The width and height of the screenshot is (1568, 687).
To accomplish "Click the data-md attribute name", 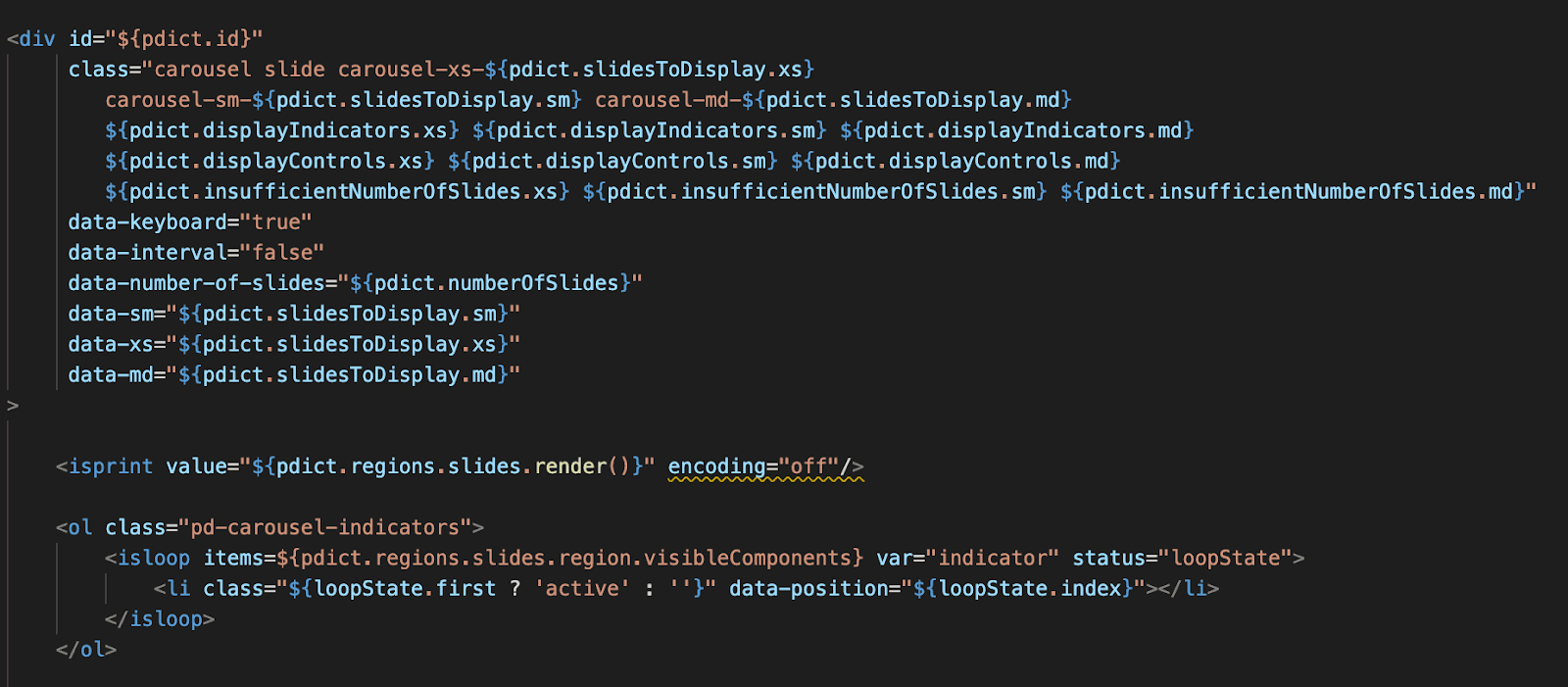I will tap(110, 374).
